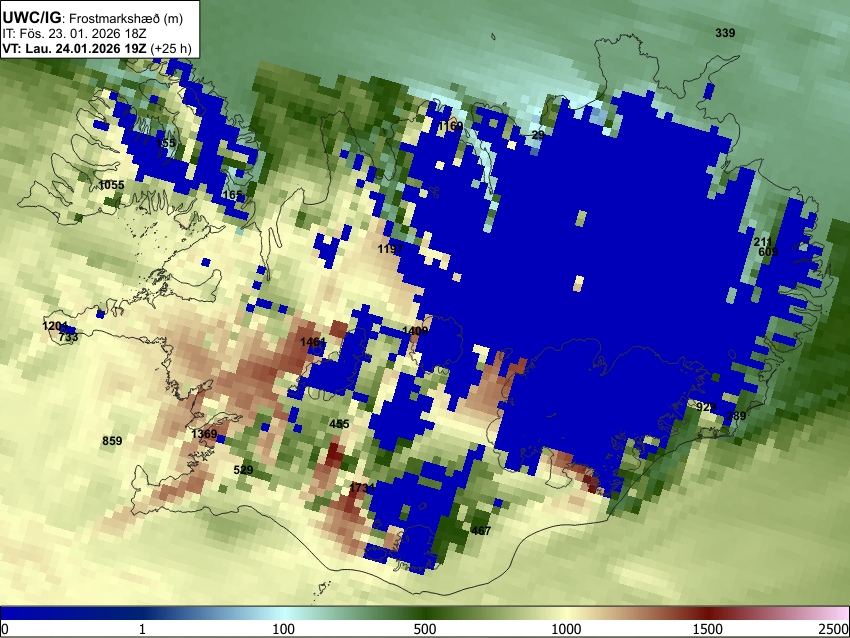Image resolution: width=850 pixels, height=638 pixels.
Task: Click the map value 467 in the south
Action: pos(481,531)
